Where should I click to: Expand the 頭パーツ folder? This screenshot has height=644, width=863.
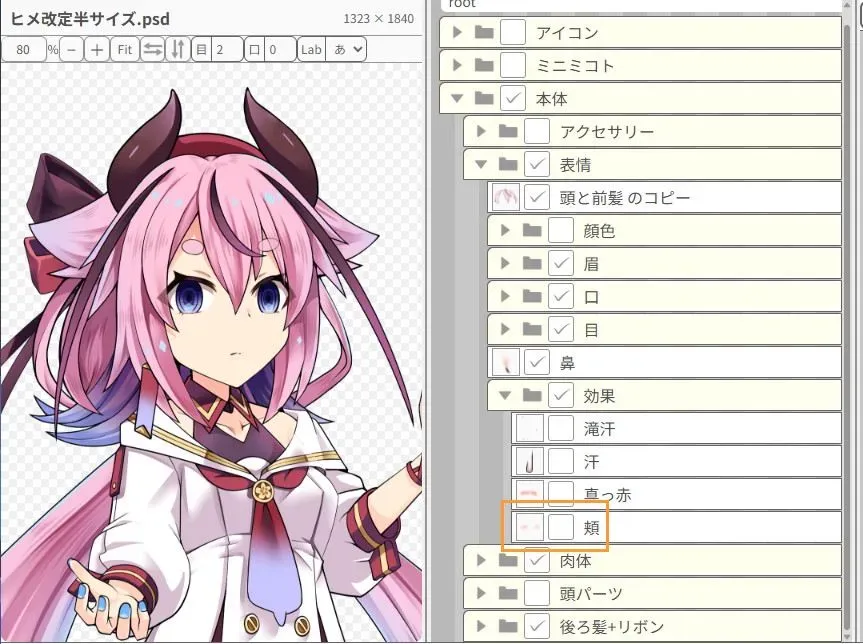tap(482, 594)
